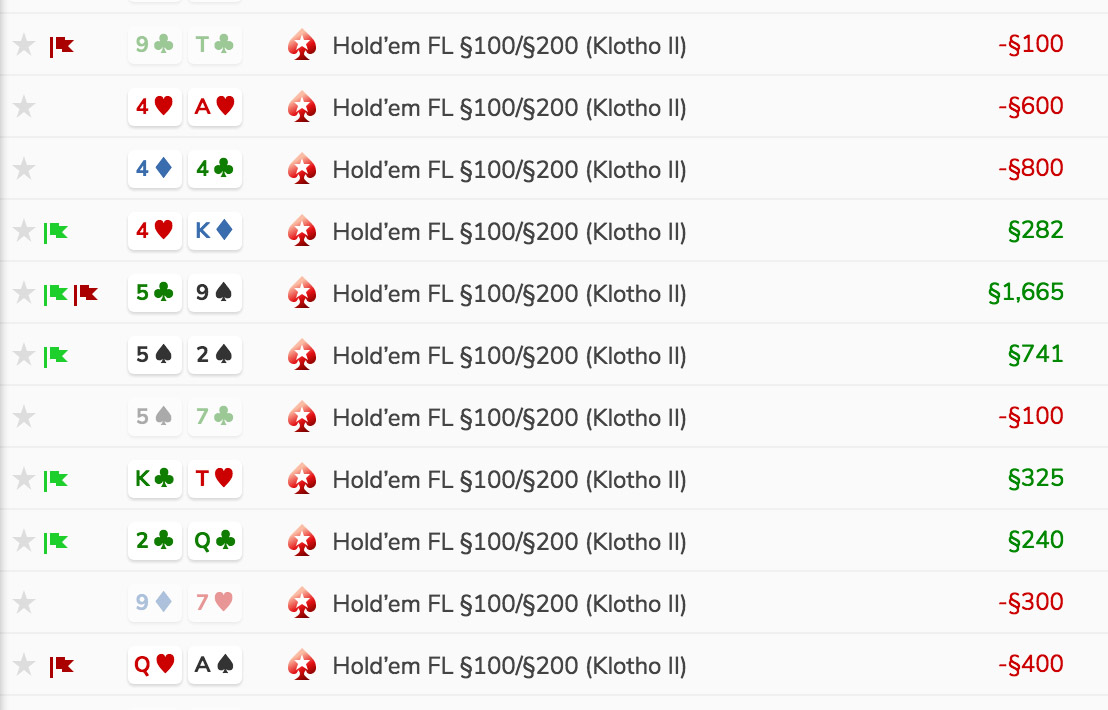Click the §325 winnings amount
This screenshot has height=710, width=1108.
(1035, 478)
